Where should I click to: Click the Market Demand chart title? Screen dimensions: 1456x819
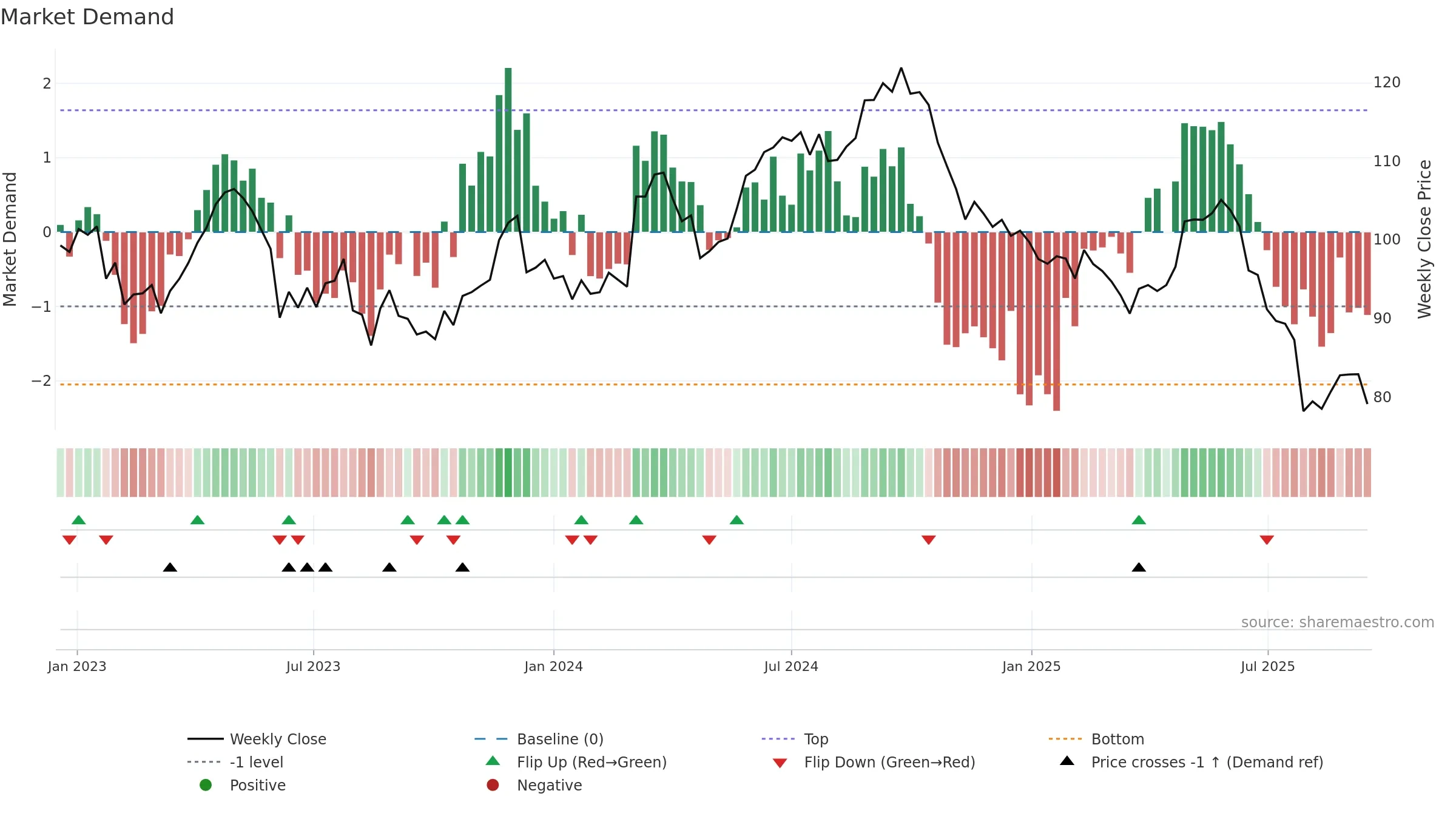point(87,17)
